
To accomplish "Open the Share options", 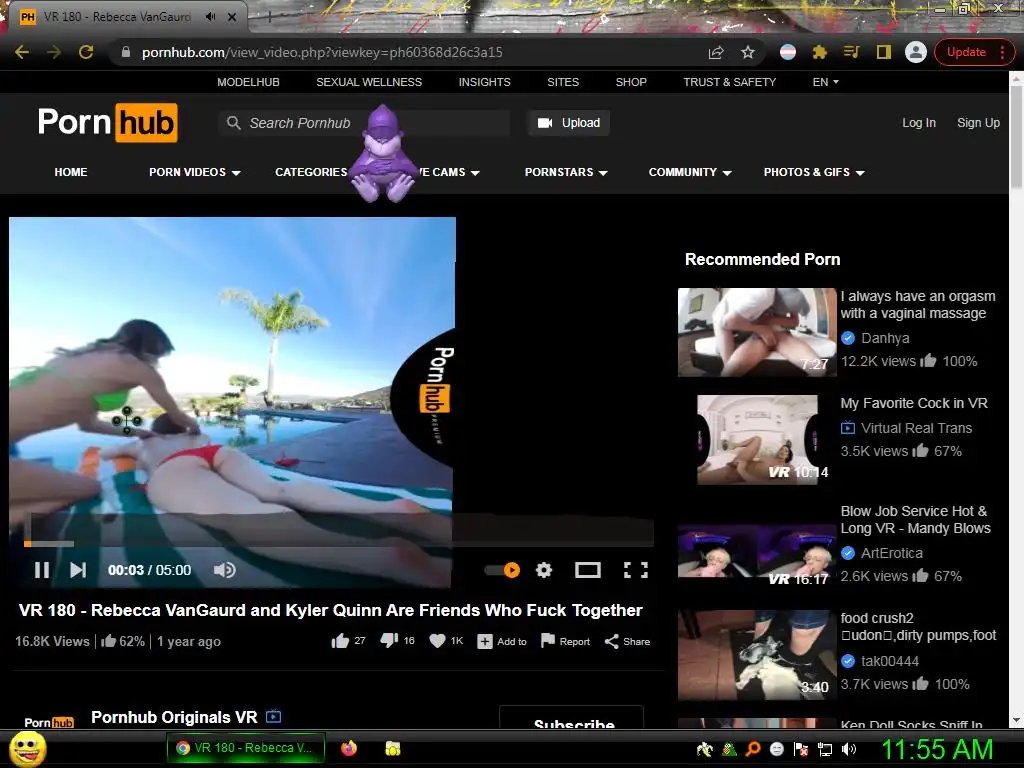I will [628, 641].
